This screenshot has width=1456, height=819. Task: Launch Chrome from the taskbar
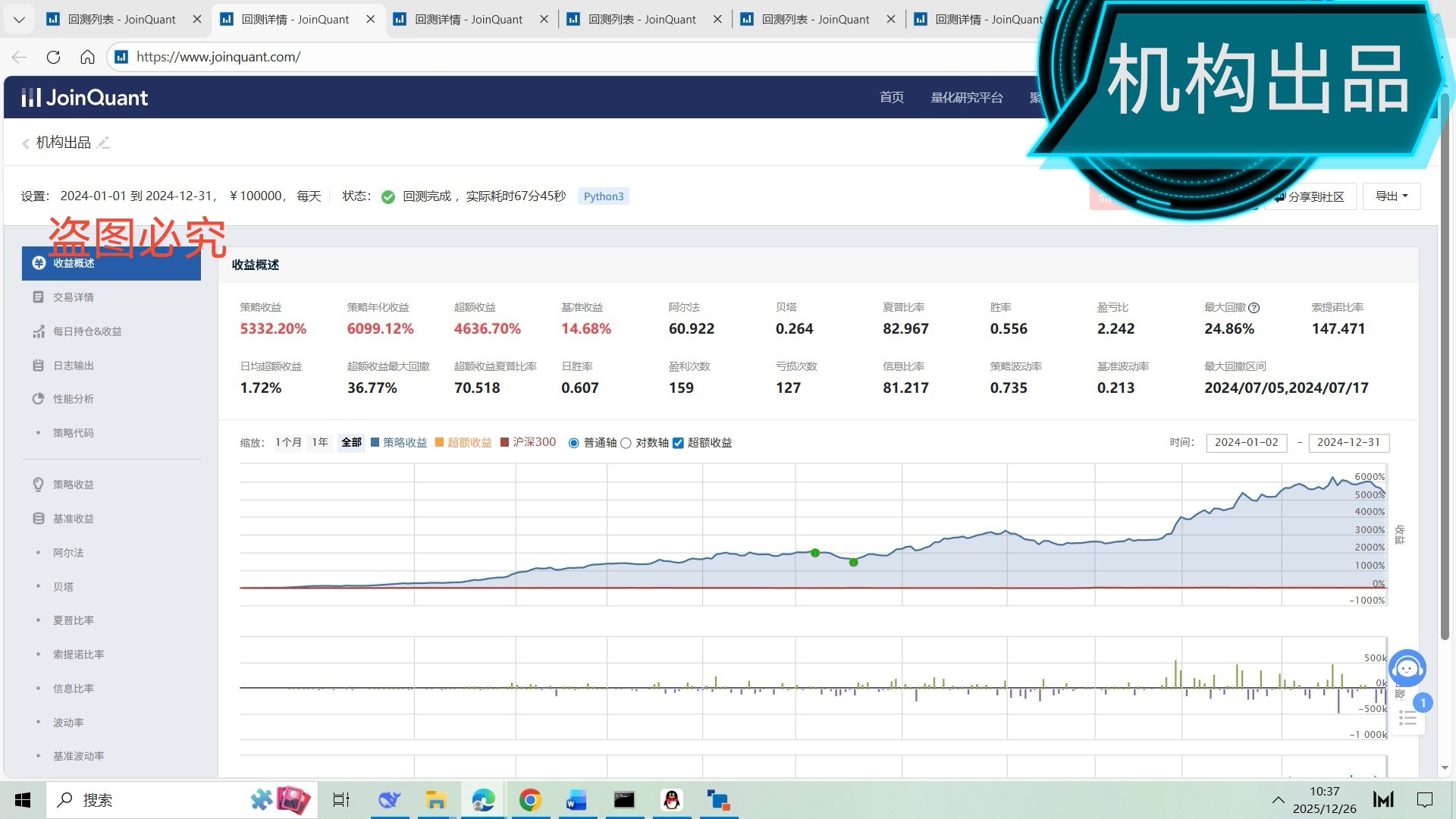530,800
